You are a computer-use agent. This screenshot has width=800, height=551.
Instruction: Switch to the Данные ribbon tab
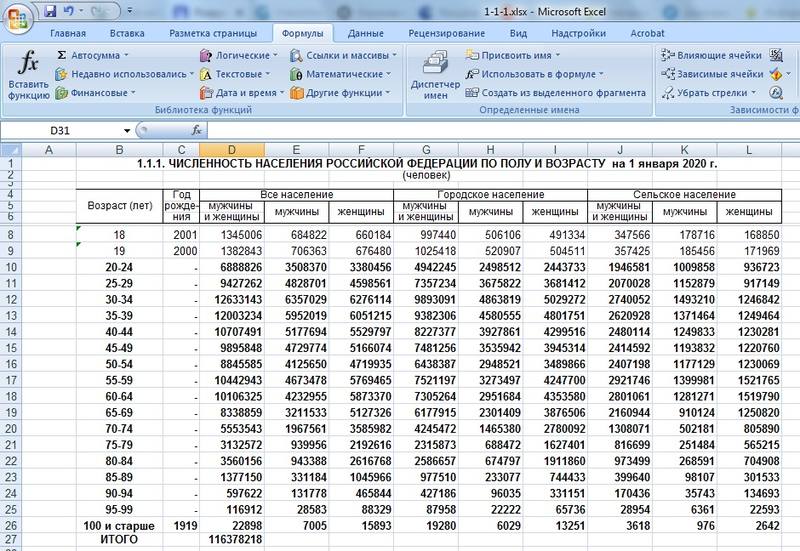(x=365, y=33)
